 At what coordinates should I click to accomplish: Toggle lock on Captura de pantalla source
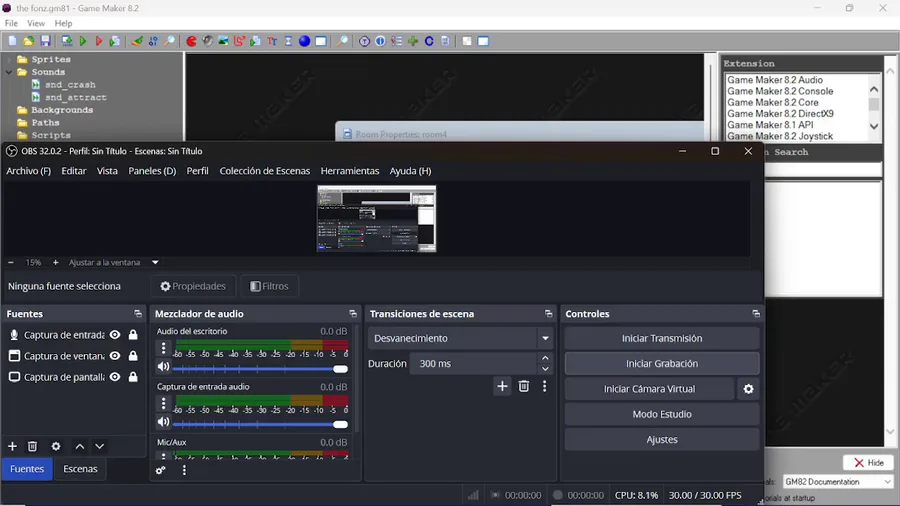133,377
